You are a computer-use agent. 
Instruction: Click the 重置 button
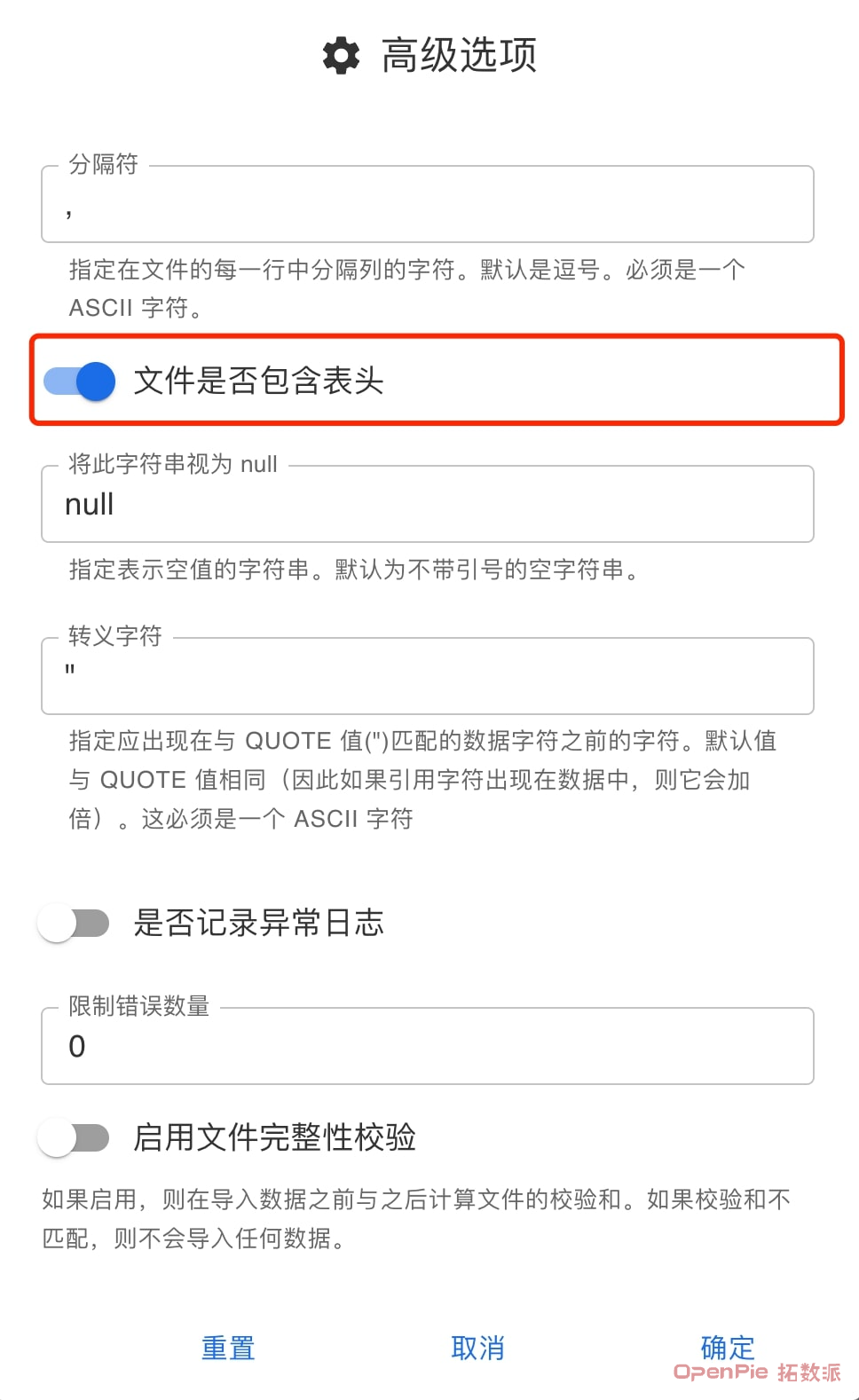tap(228, 1349)
